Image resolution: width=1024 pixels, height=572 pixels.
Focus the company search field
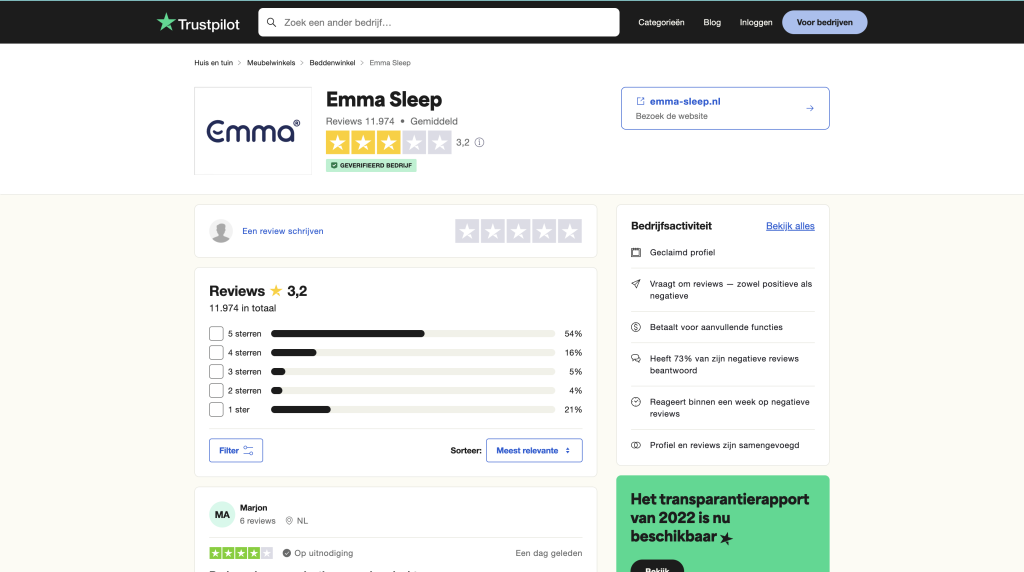coord(438,22)
